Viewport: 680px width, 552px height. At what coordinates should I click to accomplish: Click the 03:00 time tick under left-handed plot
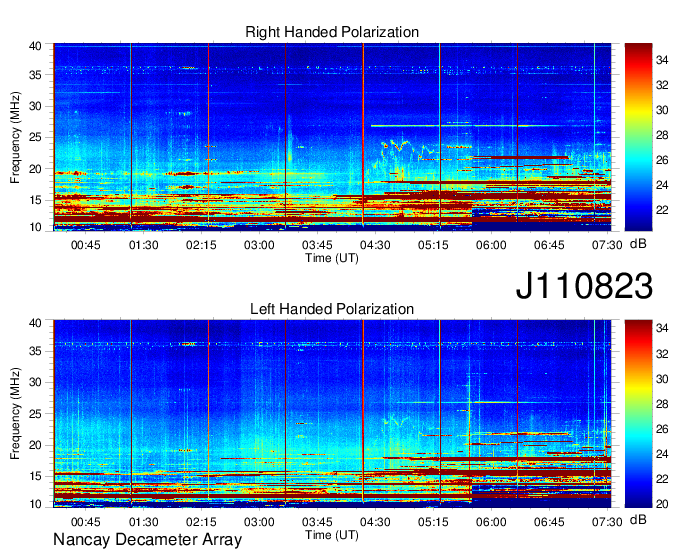pos(259,522)
